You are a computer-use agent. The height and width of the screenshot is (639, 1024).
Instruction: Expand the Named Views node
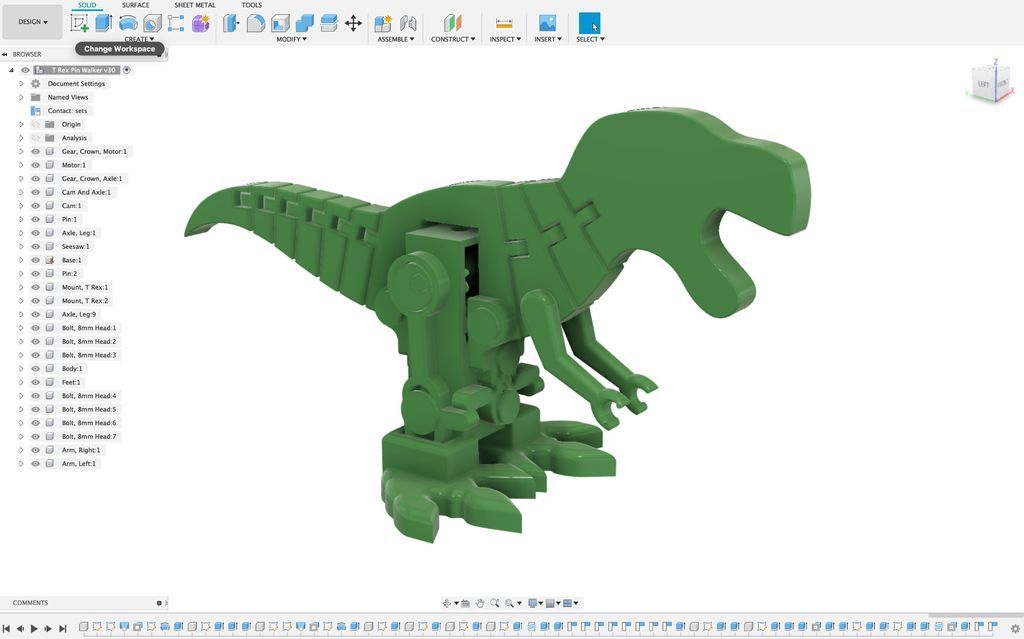tap(21, 97)
